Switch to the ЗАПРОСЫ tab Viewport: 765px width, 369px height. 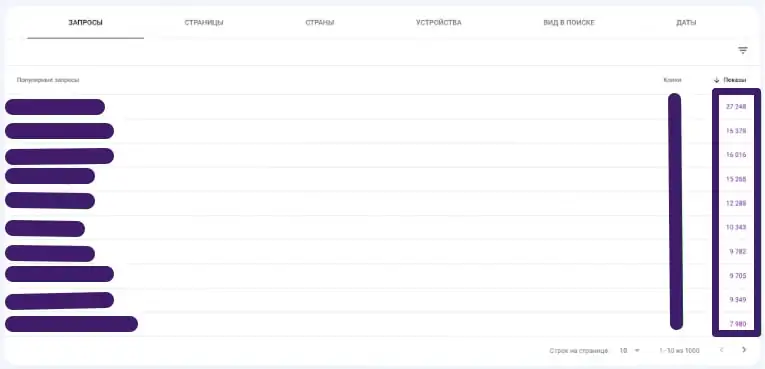point(85,23)
